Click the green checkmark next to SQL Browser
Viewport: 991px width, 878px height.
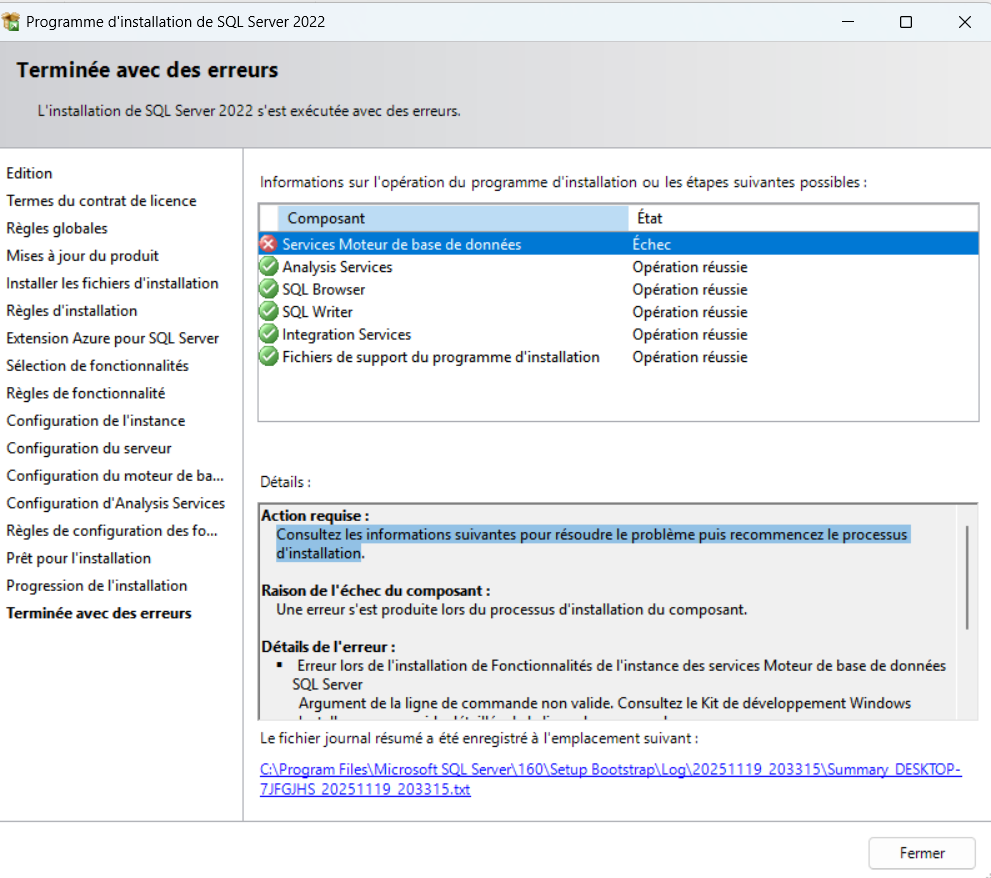pyautogui.click(x=268, y=289)
